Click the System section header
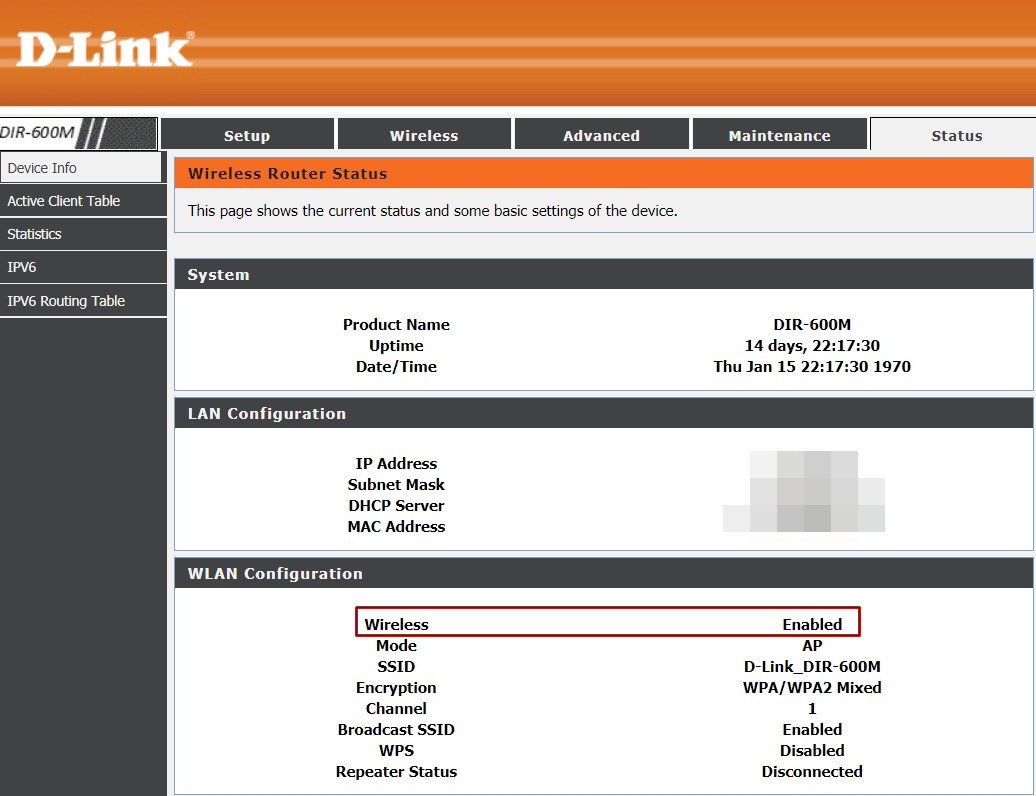This screenshot has width=1036, height=796. point(603,274)
